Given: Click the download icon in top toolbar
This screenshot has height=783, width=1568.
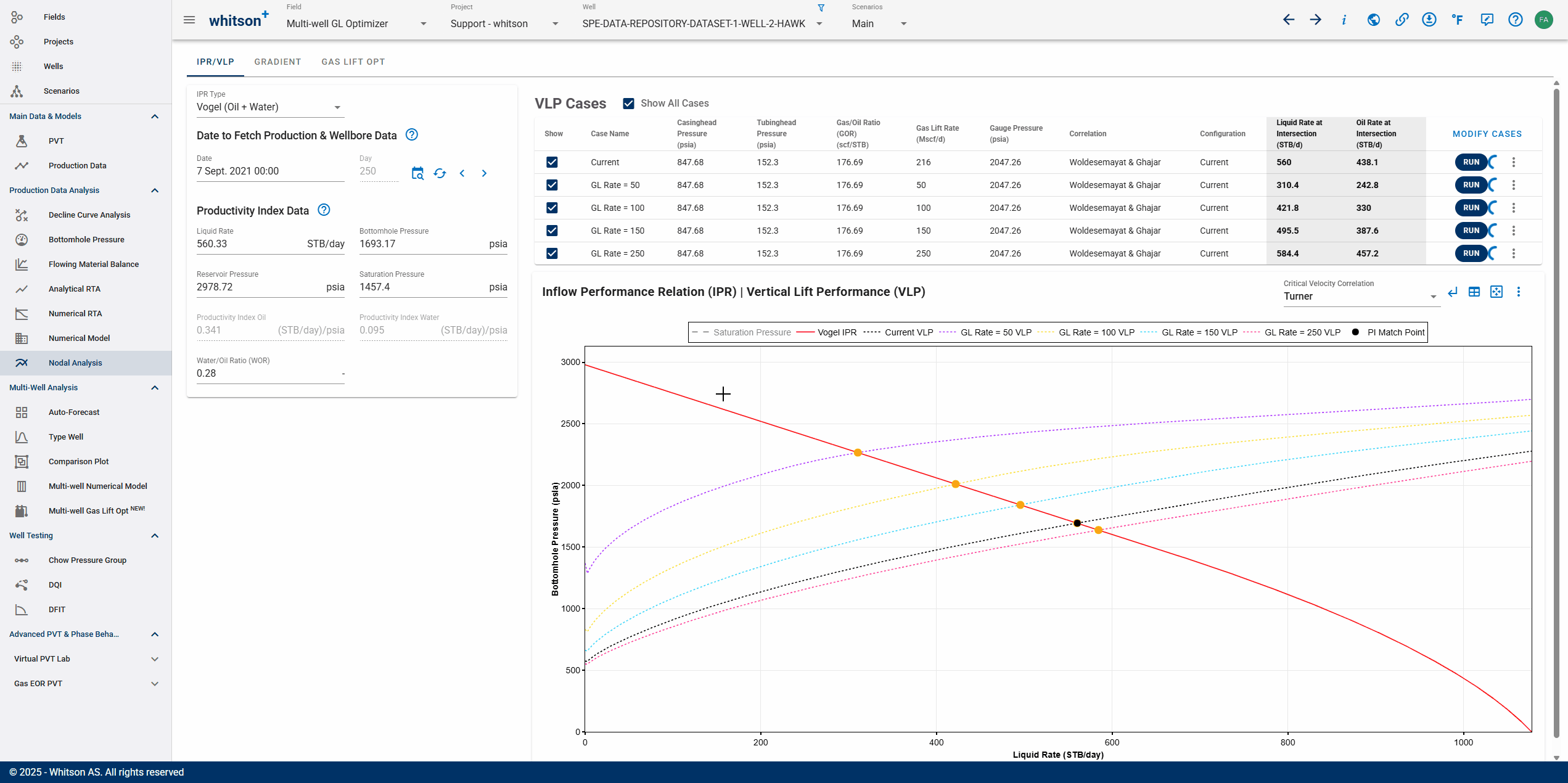Looking at the screenshot, I should click(x=1429, y=20).
